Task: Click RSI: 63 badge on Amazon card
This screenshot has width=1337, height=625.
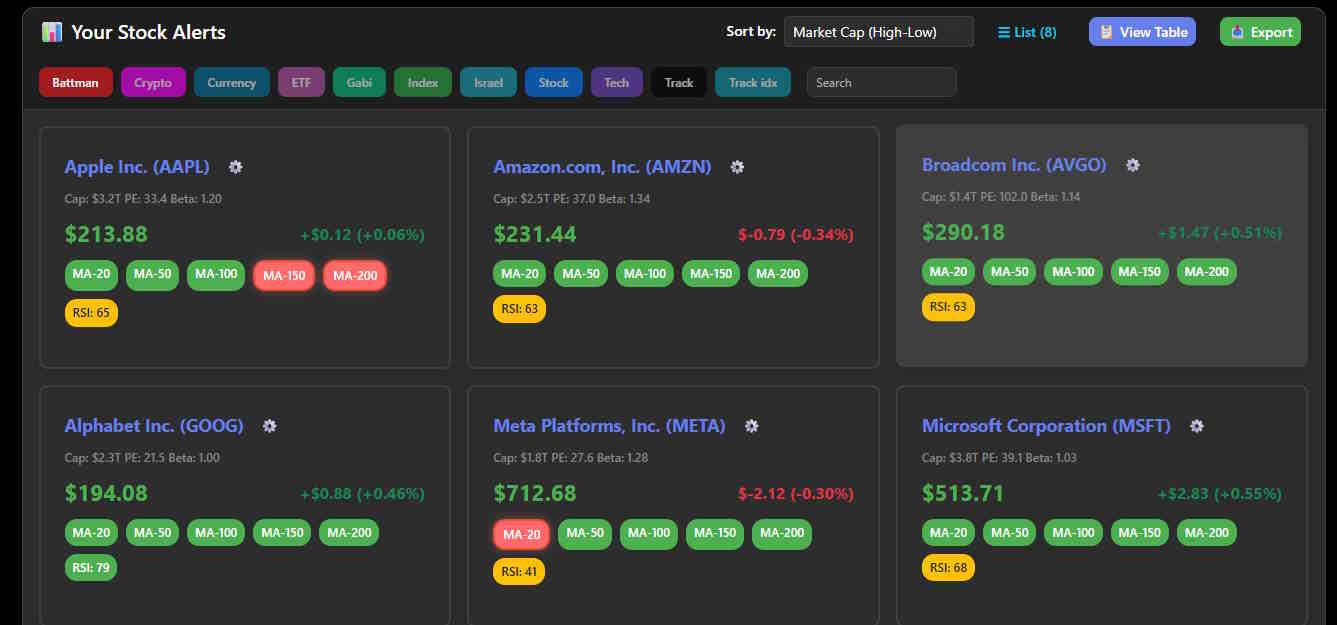Action: pyautogui.click(x=519, y=309)
